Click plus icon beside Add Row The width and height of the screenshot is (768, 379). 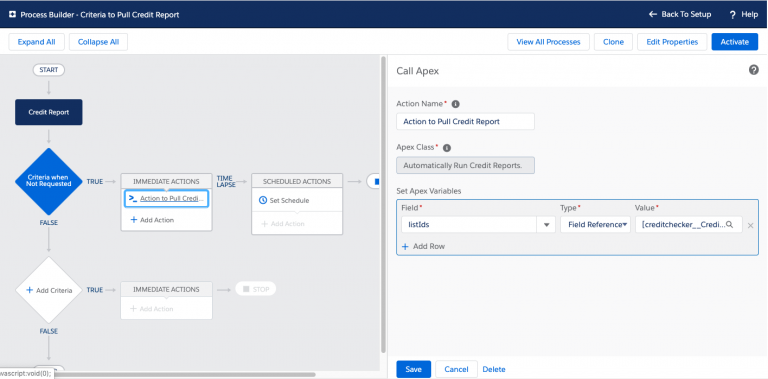click(x=405, y=246)
